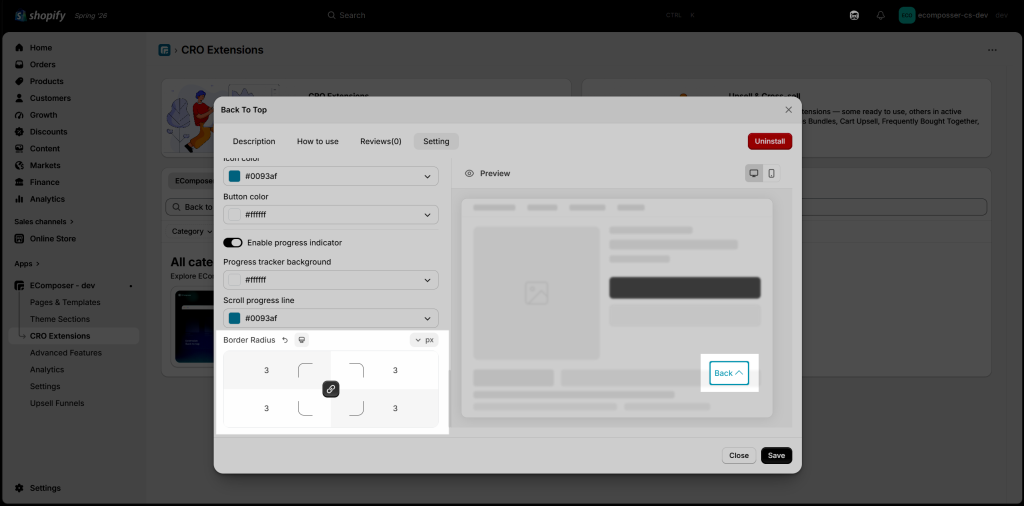Image resolution: width=1024 pixels, height=506 pixels.
Task: Toggle Enable progress indicator switch
Action: [x=232, y=243]
